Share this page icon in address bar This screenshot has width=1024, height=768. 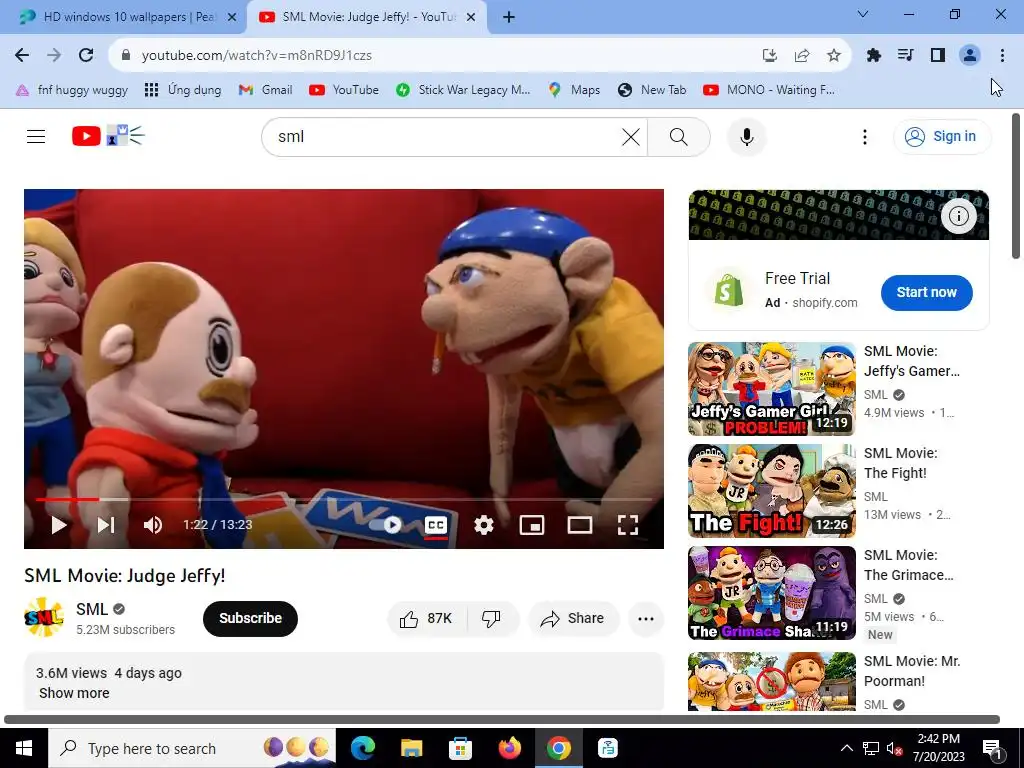pos(802,56)
